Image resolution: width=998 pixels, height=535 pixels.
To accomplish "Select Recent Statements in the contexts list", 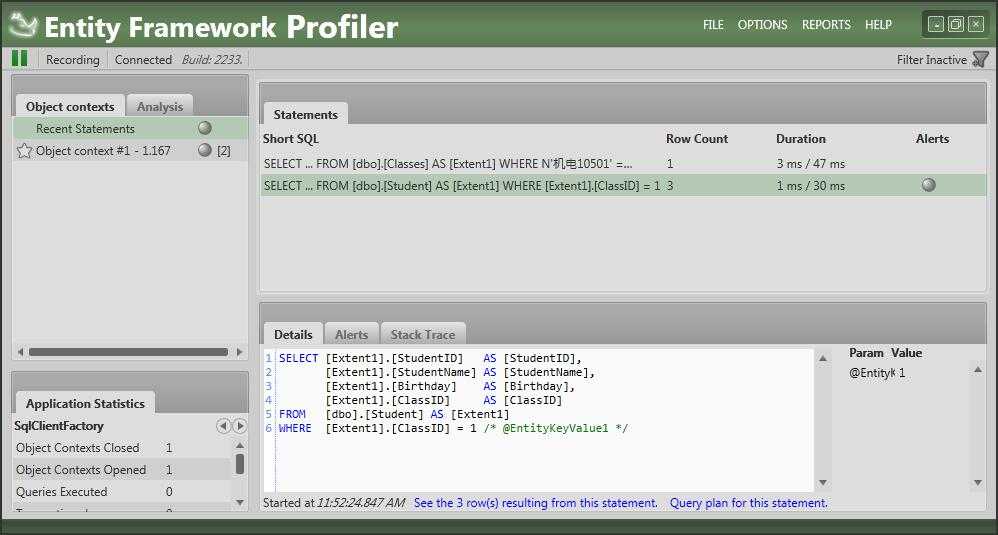I will [x=130, y=128].
